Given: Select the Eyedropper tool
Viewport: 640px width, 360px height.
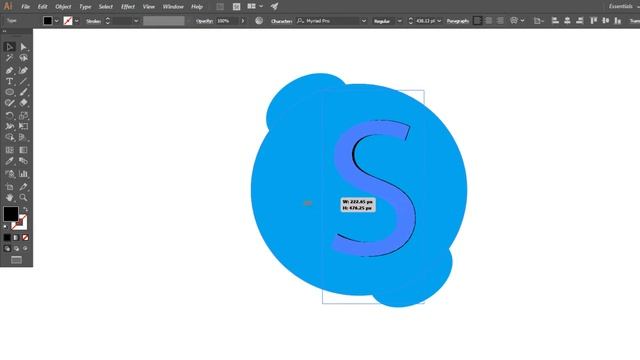Looking at the screenshot, I should (x=9, y=161).
